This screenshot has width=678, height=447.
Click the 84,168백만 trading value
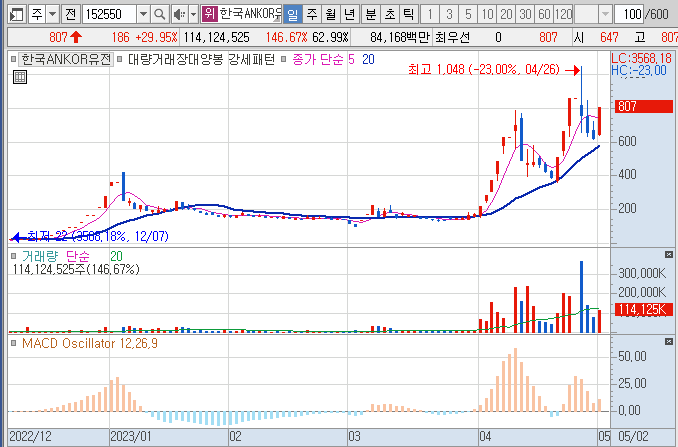click(400, 37)
